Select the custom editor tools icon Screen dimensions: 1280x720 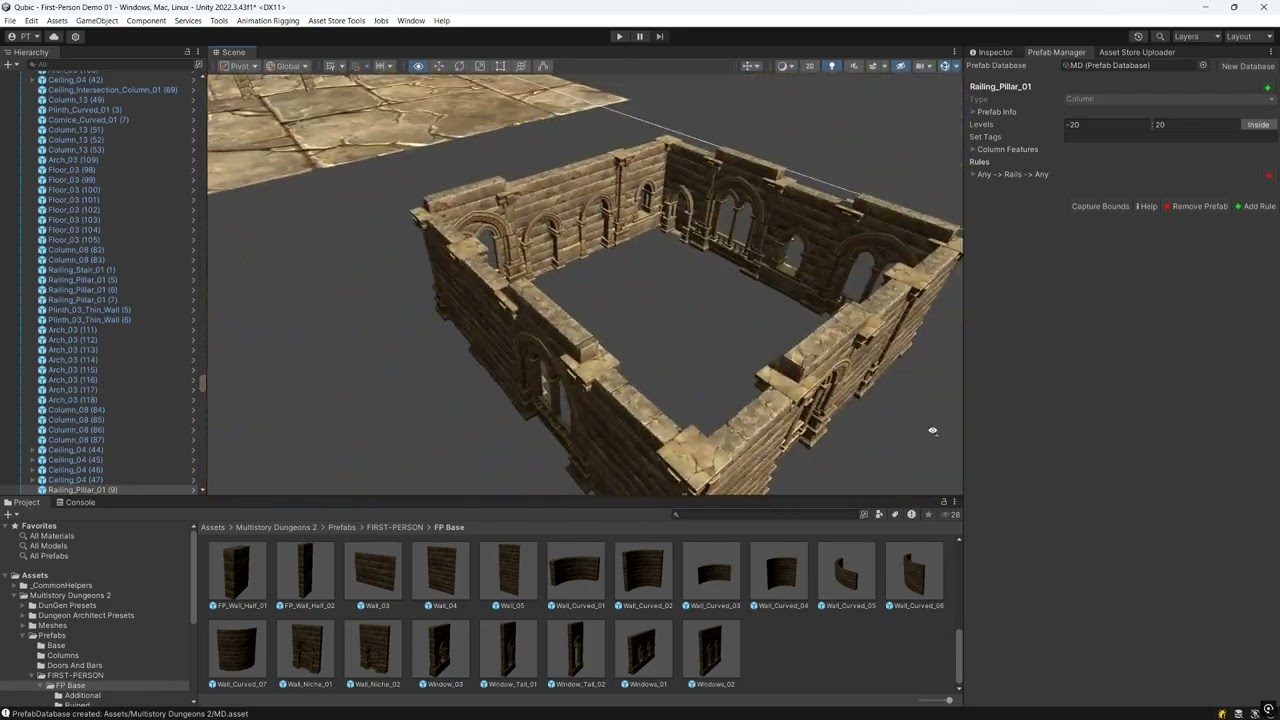pos(543,66)
